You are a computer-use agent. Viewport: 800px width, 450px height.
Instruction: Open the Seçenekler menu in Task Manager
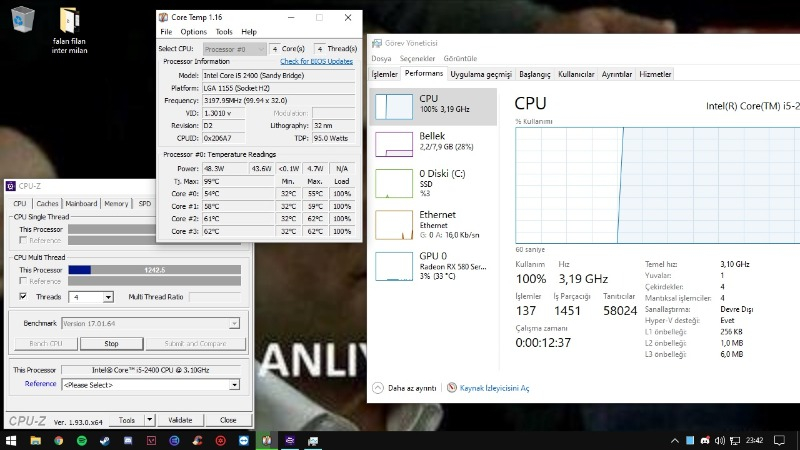point(417,59)
